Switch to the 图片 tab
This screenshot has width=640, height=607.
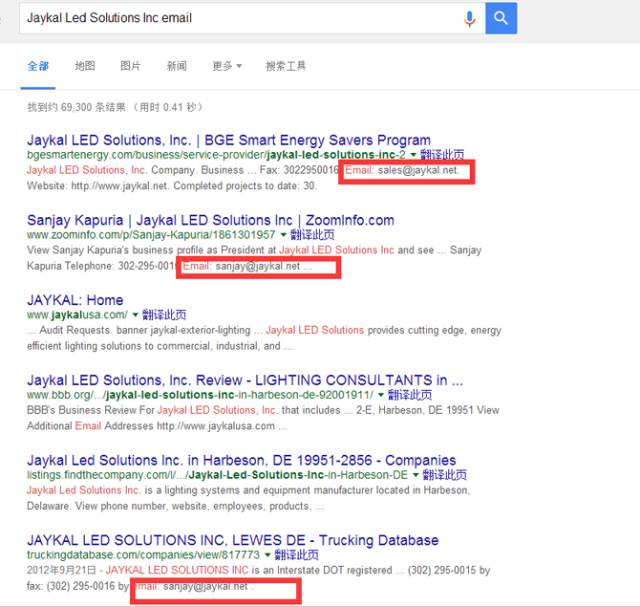[130, 66]
